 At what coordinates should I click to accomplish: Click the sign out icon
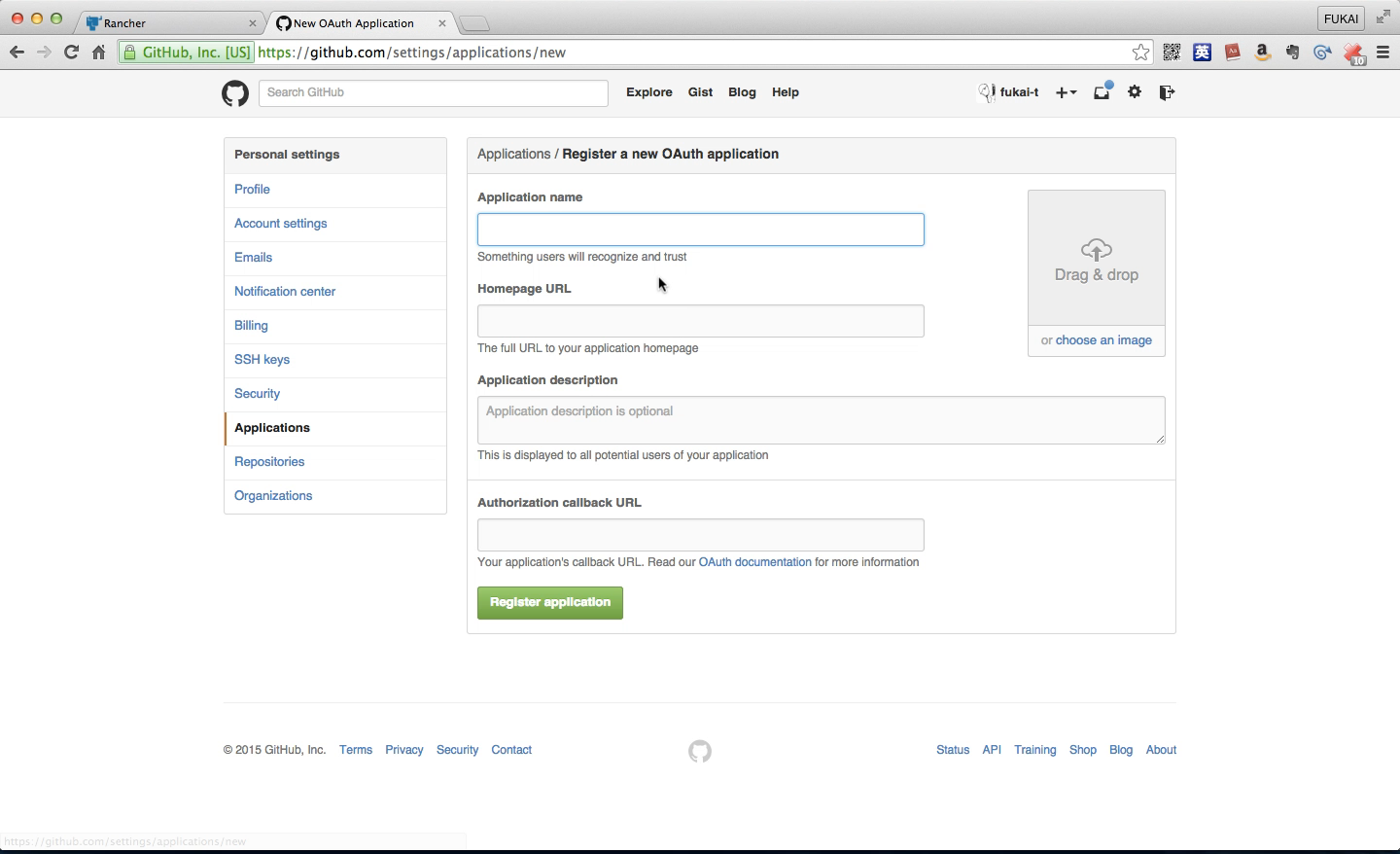(1168, 92)
